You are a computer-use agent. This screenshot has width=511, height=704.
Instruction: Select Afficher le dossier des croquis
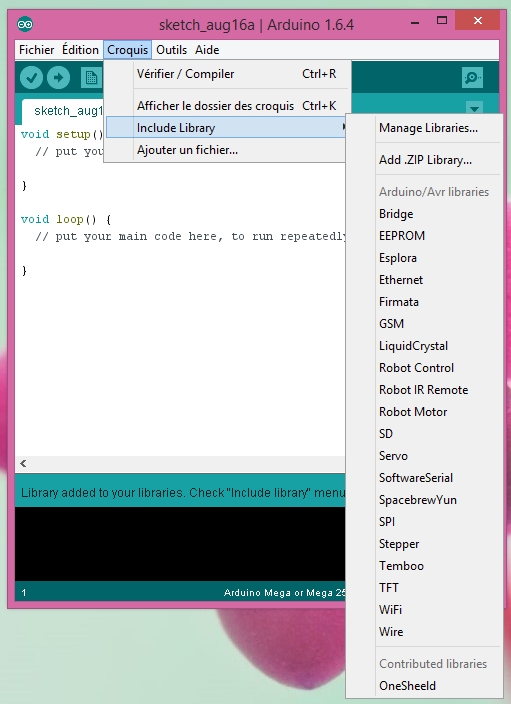pos(227,106)
